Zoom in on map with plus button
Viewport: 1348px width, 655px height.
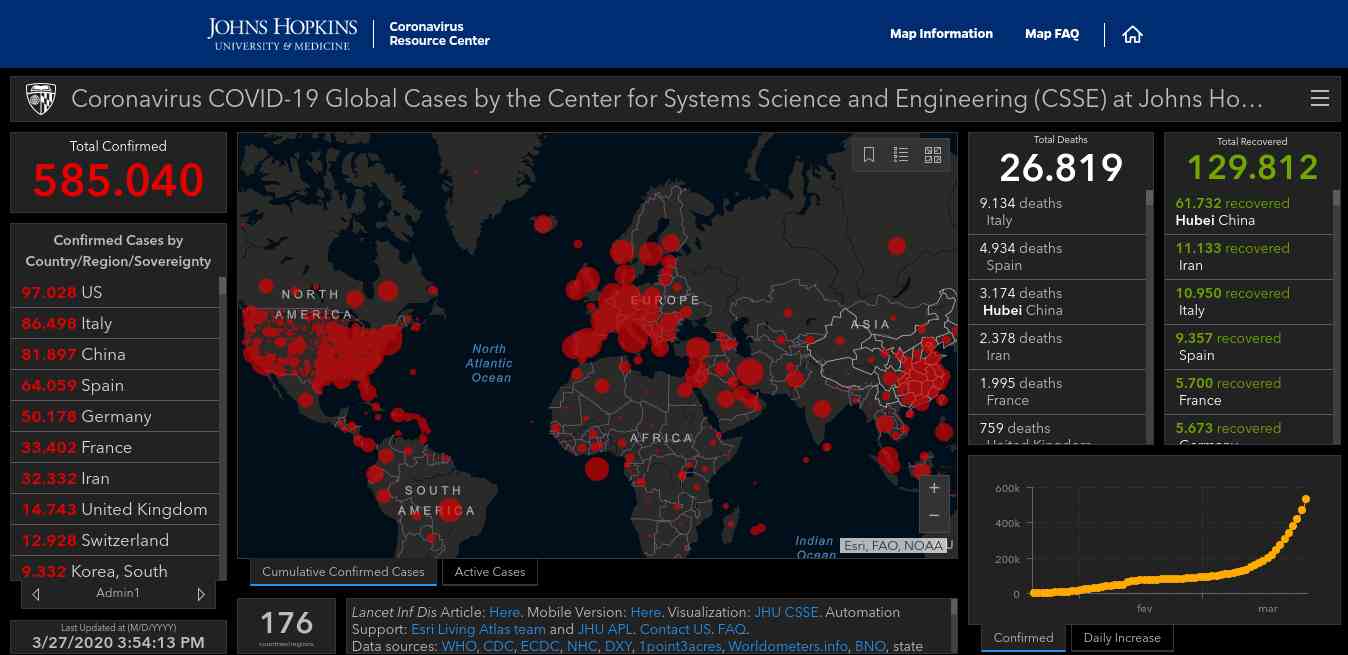[x=934, y=489]
